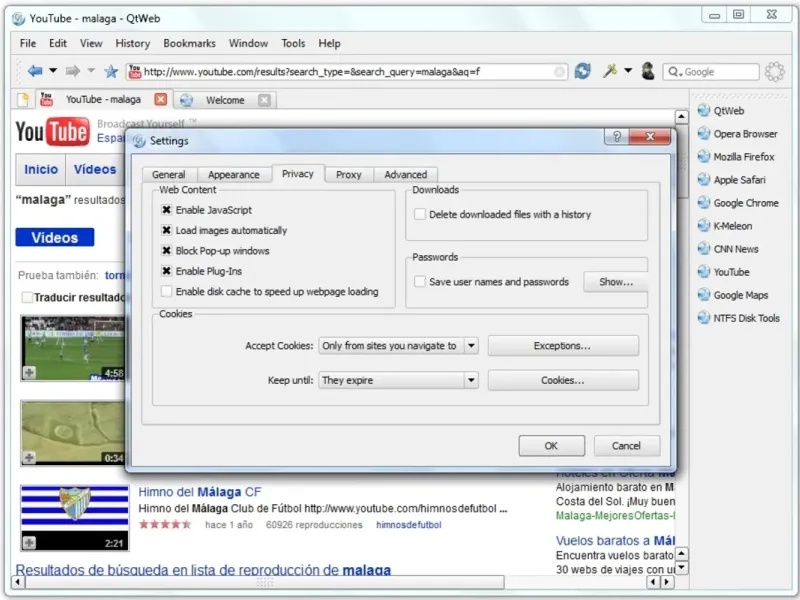
Task: Check Delete downloaded files with a history
Action: point(420,214)
